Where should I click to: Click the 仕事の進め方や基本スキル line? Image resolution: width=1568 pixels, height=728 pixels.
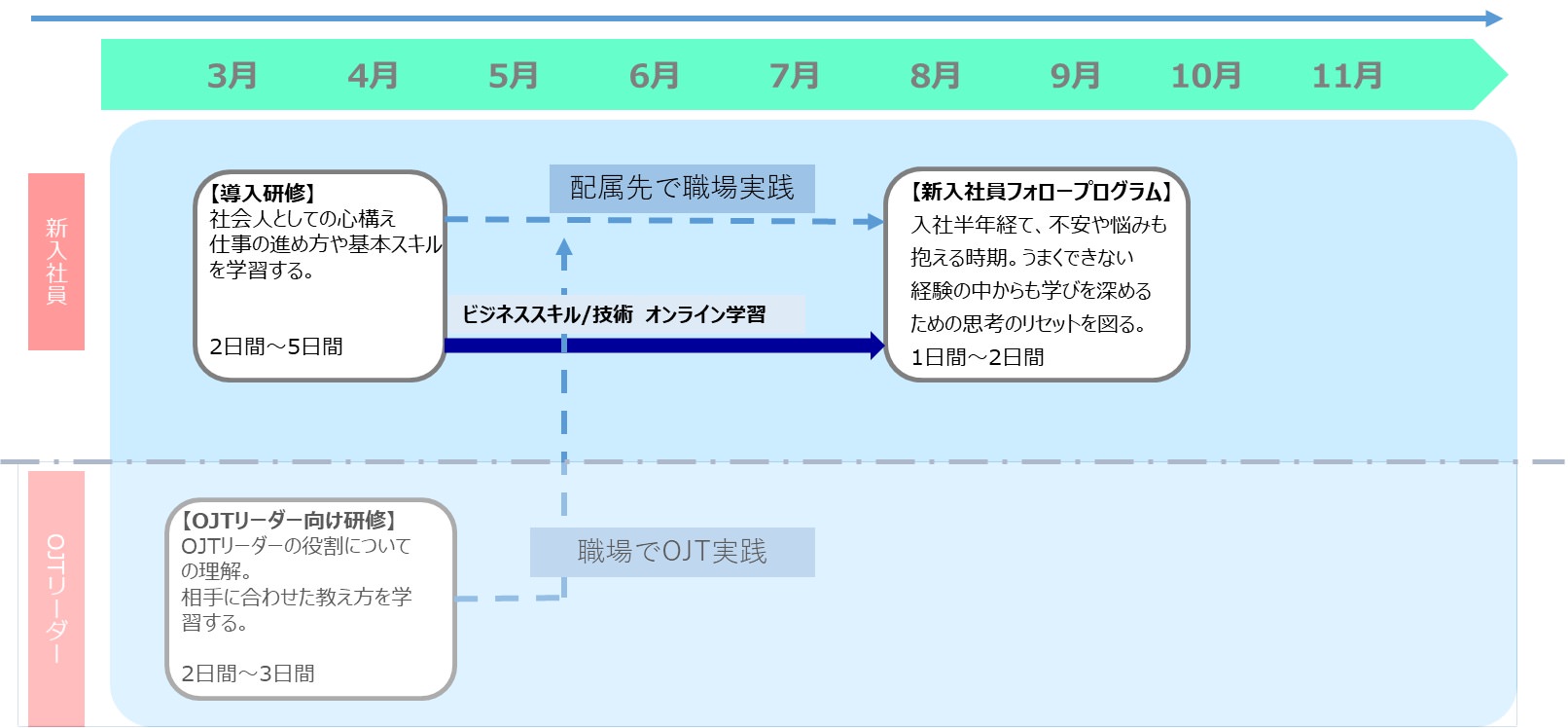[326, 244]
